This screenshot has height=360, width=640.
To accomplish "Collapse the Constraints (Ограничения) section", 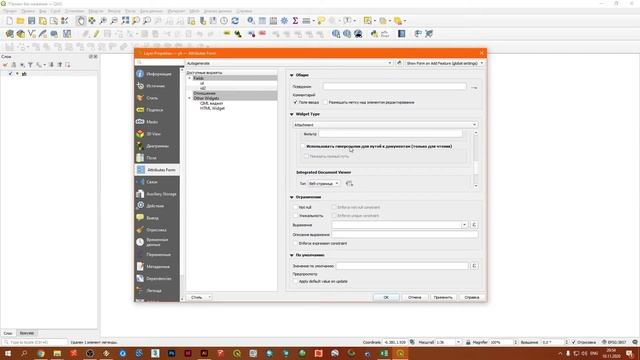I will pyautogui.click(x=292, y=197).
